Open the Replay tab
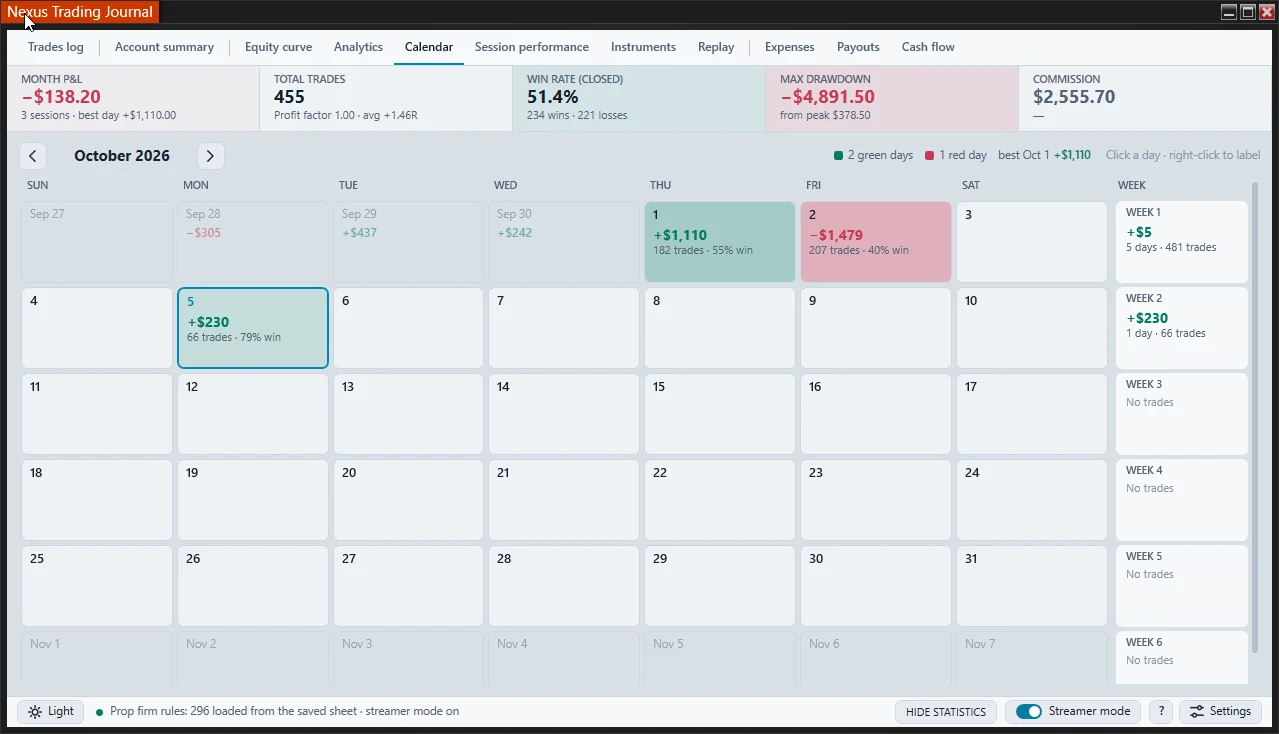Image resolution: width=1279 pixels, height=734 pixels. [x=716, y=47]
